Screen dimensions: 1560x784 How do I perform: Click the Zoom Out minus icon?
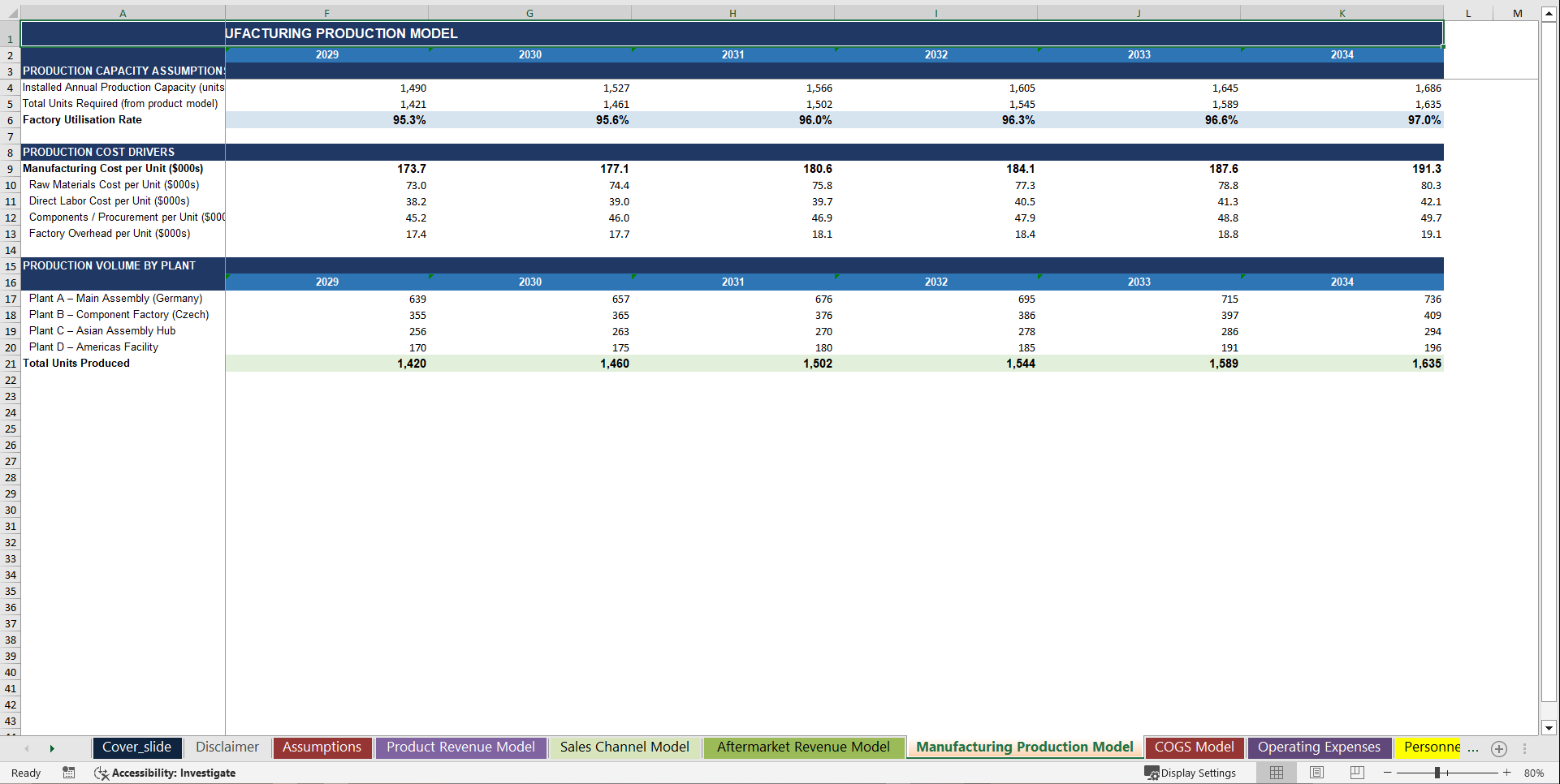pos(1388,773)
